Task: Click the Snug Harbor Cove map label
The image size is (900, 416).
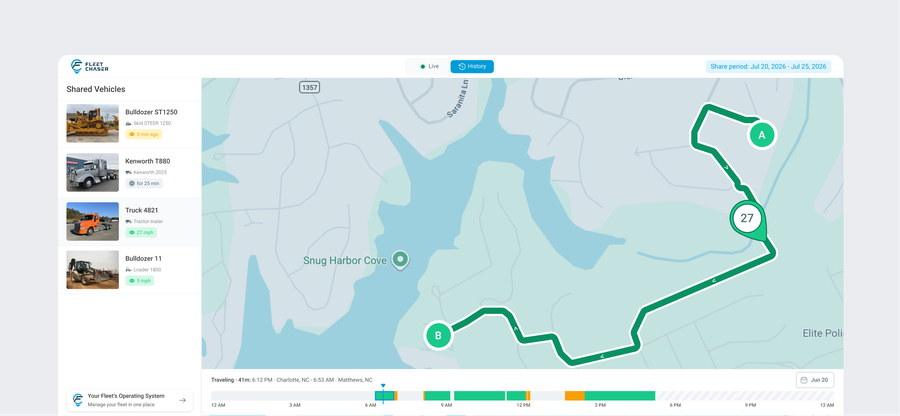Action: click(x=345, y=261)
